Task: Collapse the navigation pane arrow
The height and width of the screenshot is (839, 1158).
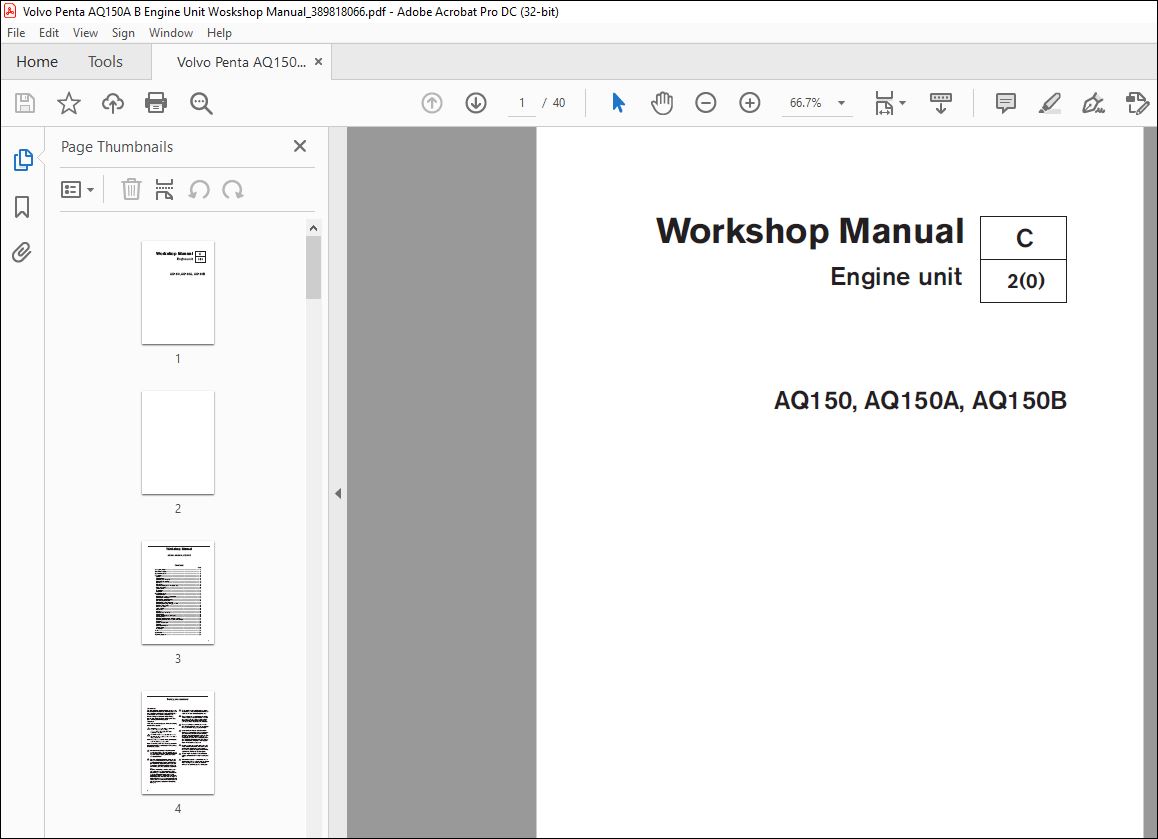Action: (338, 493)
